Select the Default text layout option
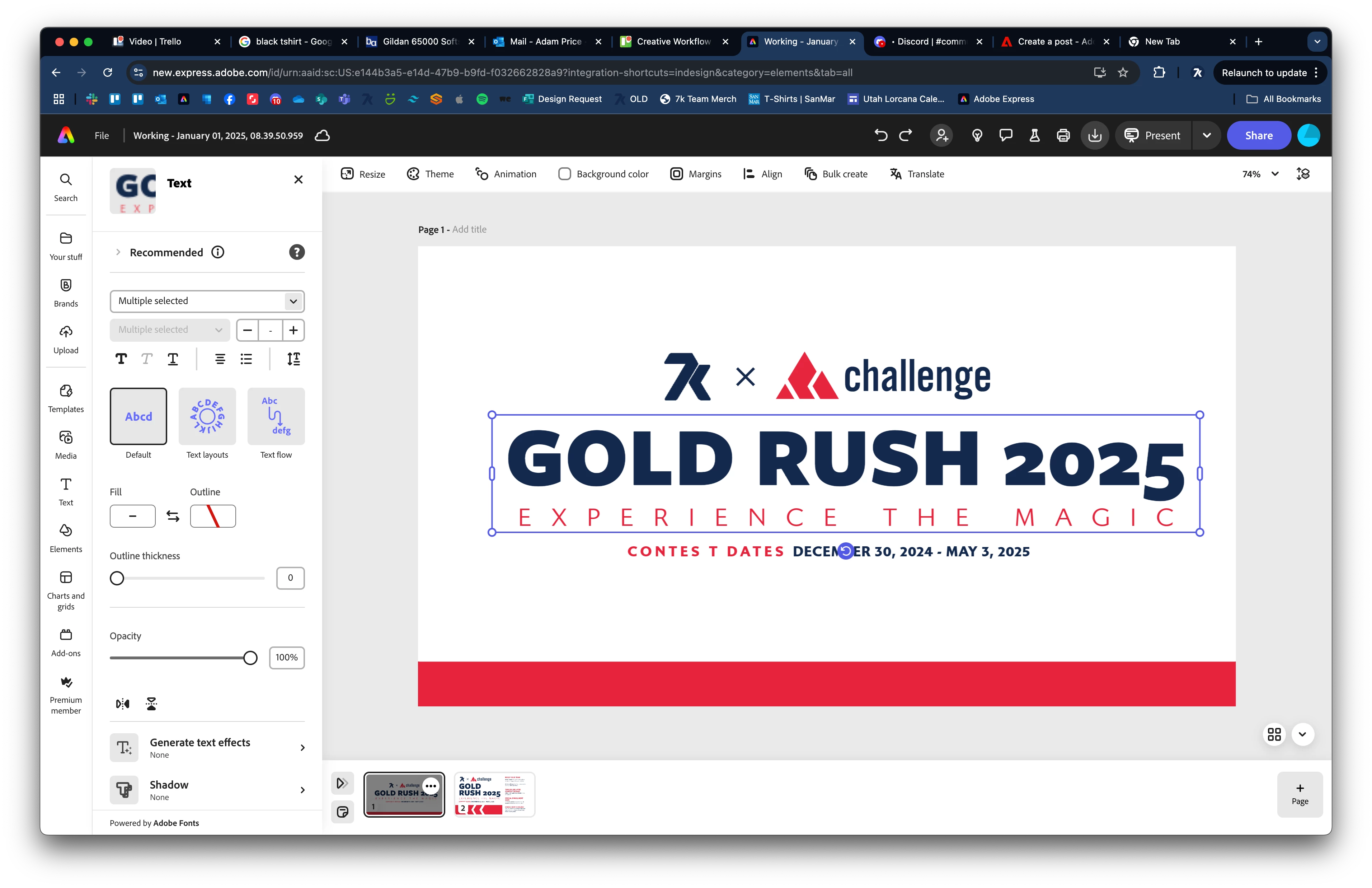 pos(138,416)
